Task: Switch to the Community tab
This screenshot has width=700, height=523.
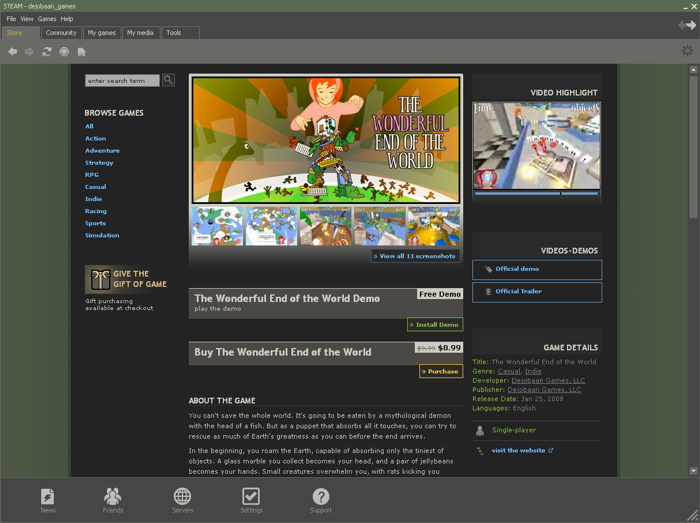Action: (61, 33)
